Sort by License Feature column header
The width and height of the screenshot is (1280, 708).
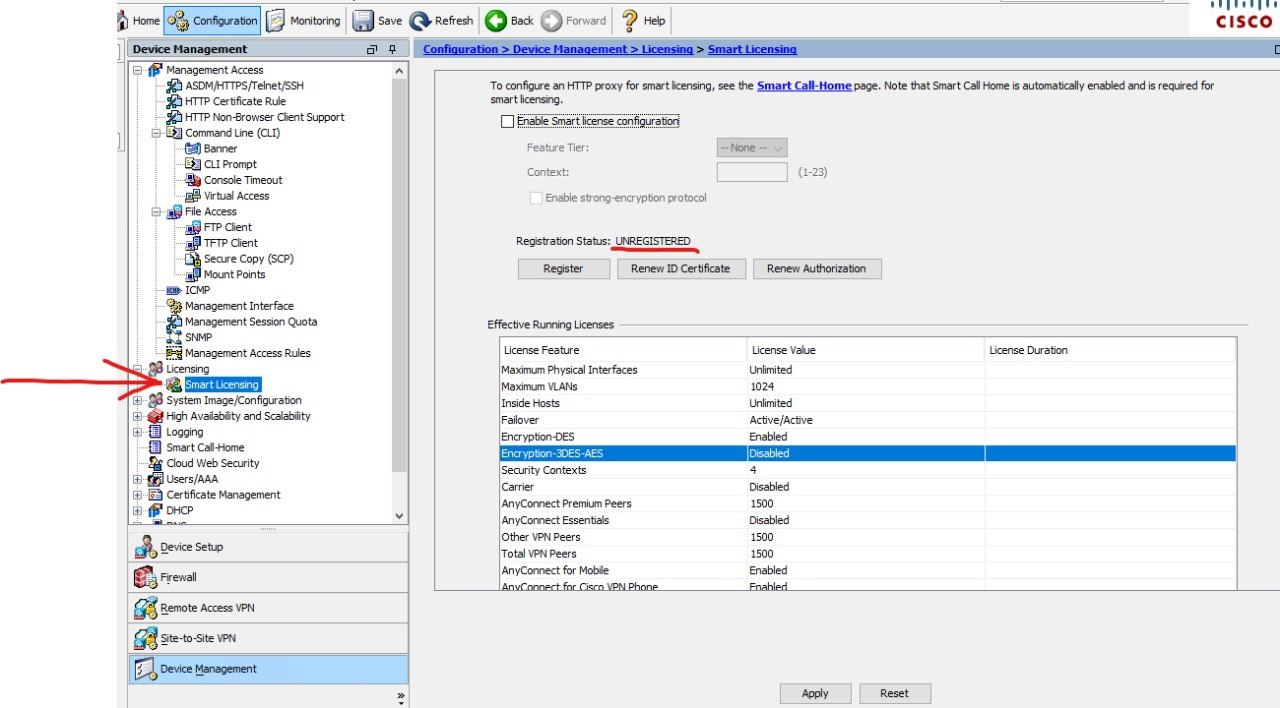(x=623, y=350)
